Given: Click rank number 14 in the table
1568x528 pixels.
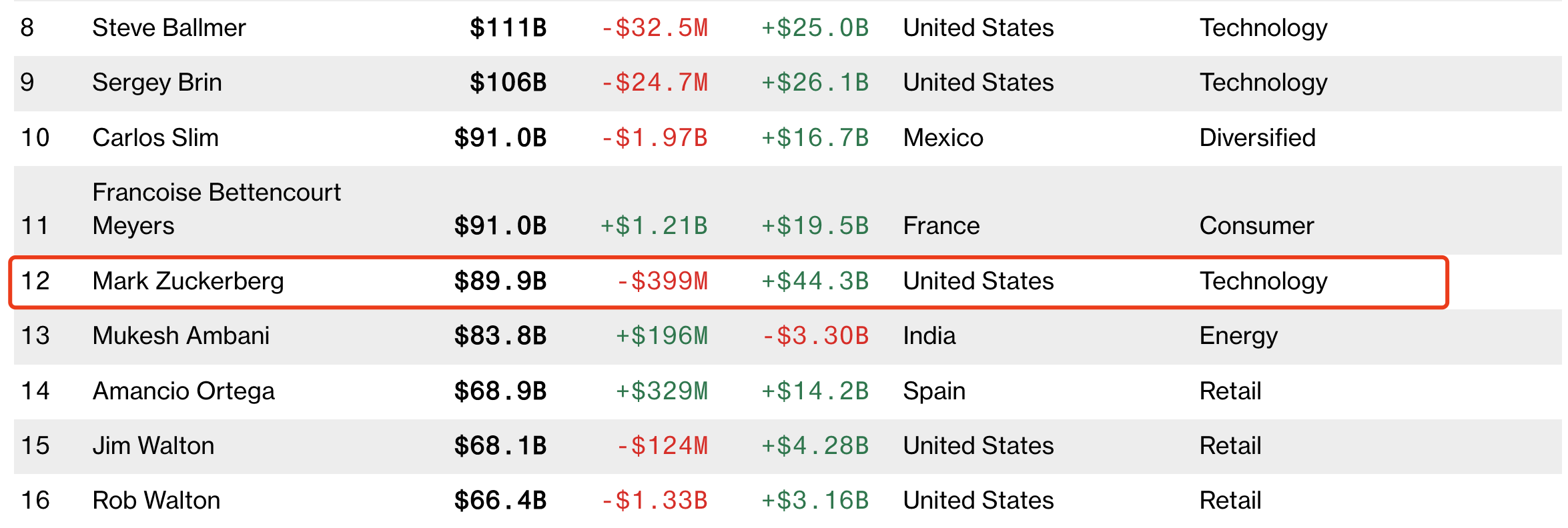Looking at the screenshot, I should click(35, 391).
